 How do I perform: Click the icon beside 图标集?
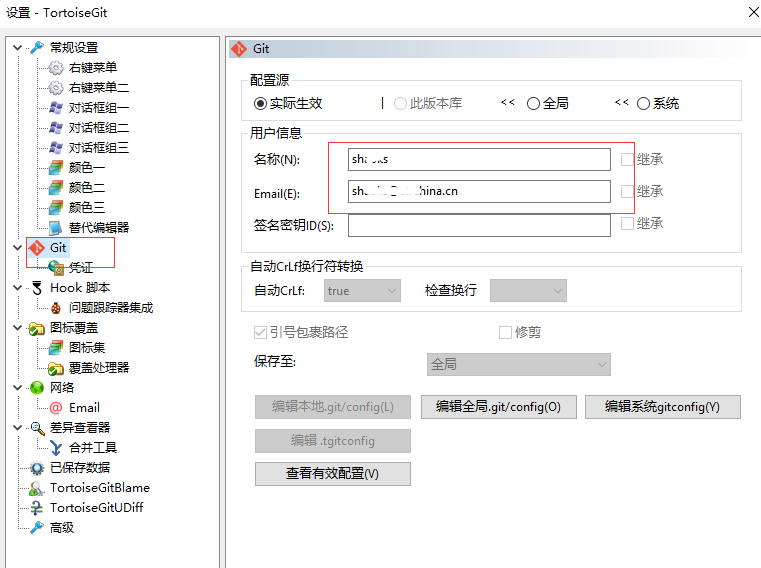coord(56,348)
